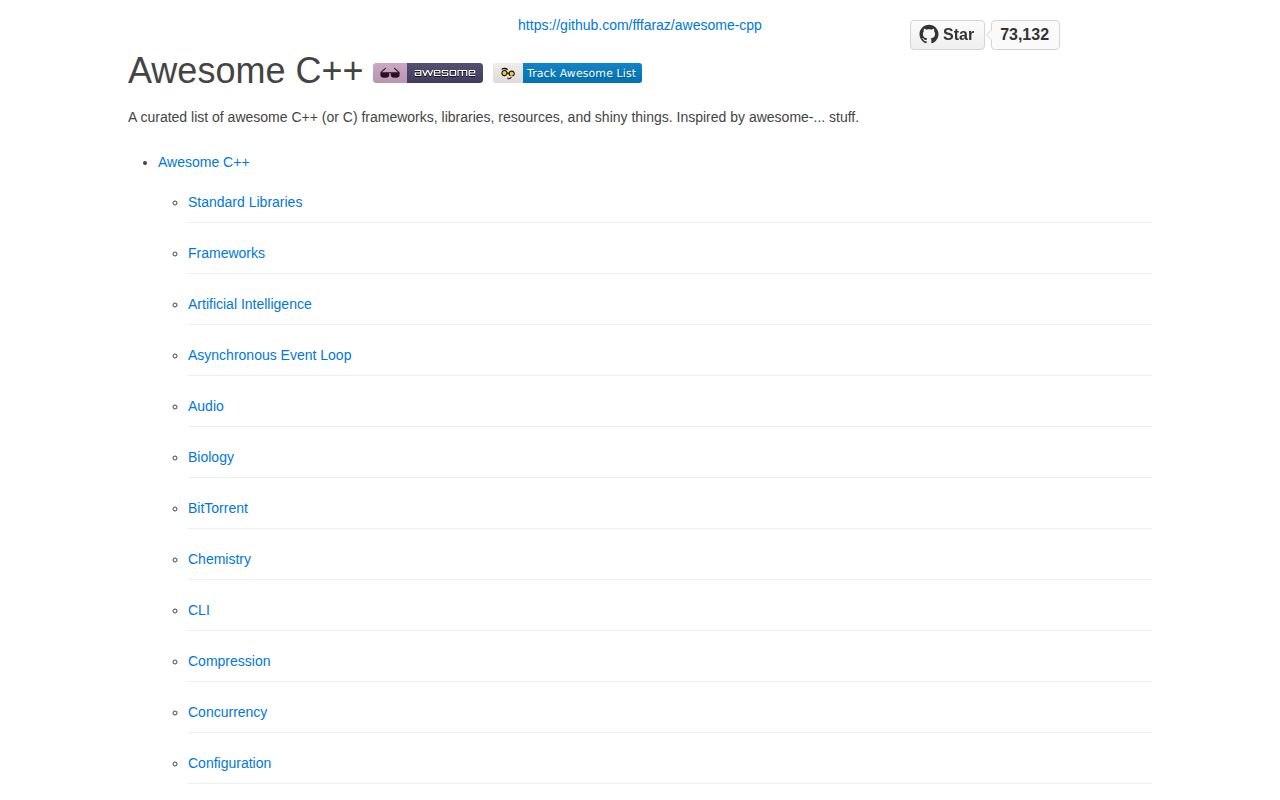Screen dimensions: 1280x800
Task: Open the 73,132 stargazers count
Action: (x=1024, y=35)
